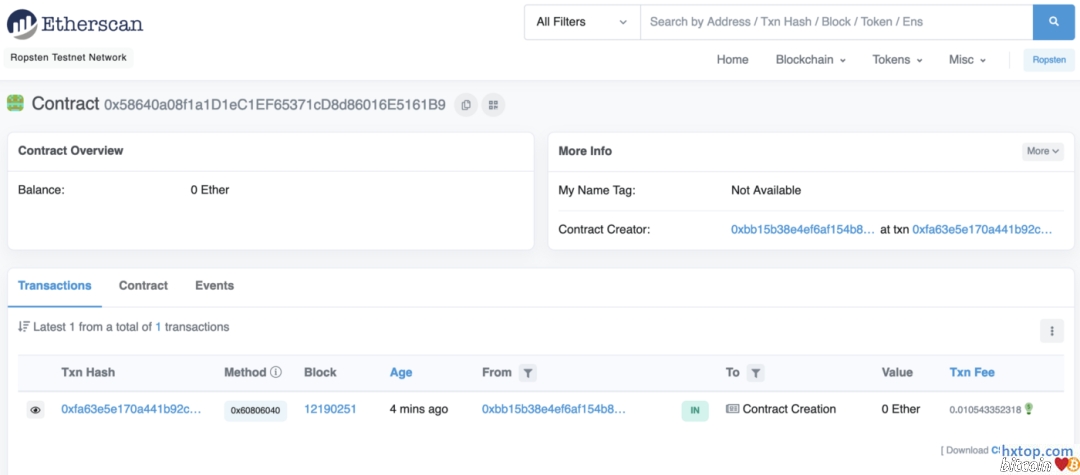Image resolution: width=1080 pixels, height=475 pixels.
Task: Open the More dropdown in More Info
Action: (x=1043, y=151)
